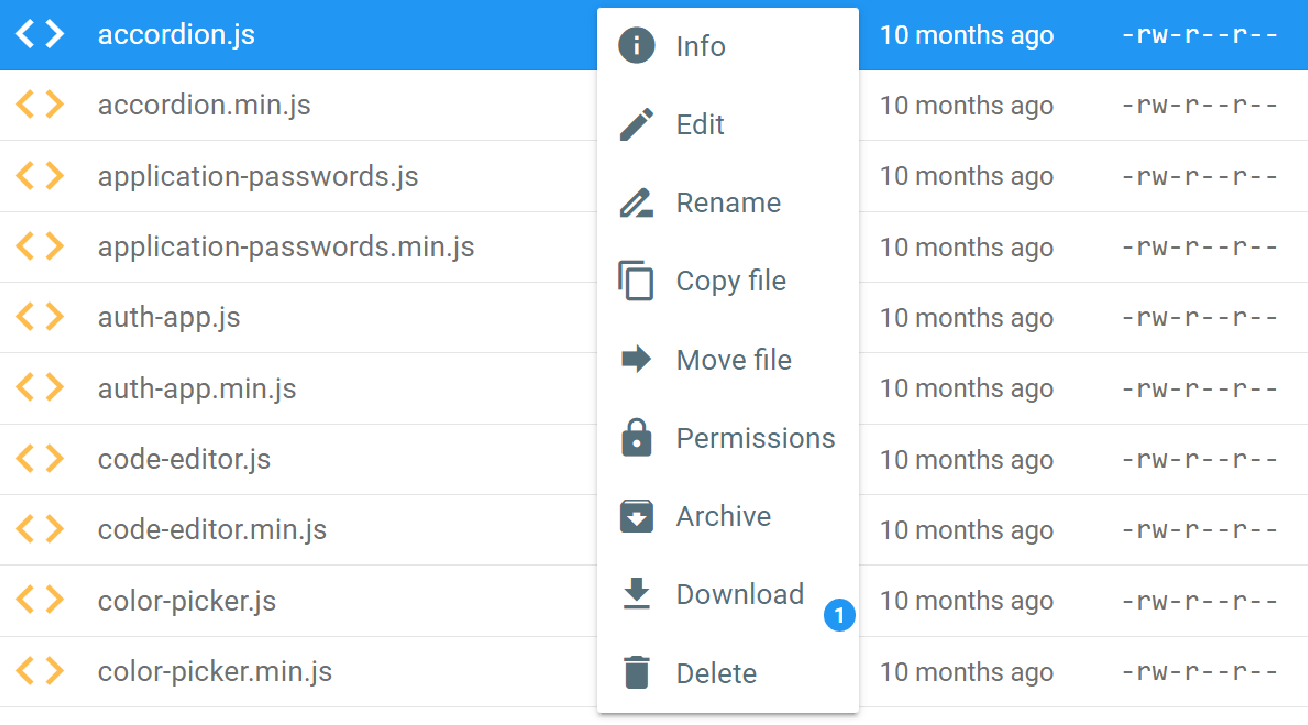Choose Rename from the context menu
The height and width of the screenshot is (725, 1308).
(x=729, y=202)
